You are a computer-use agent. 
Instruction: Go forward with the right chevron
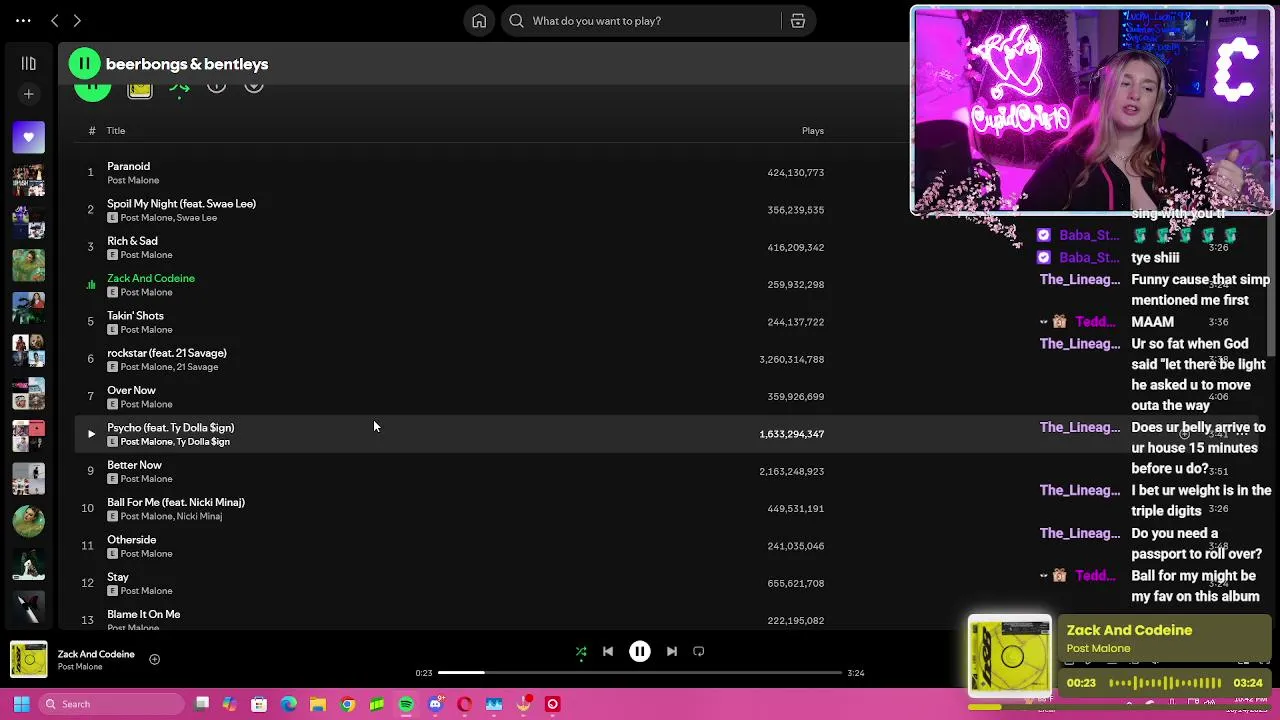77,20
